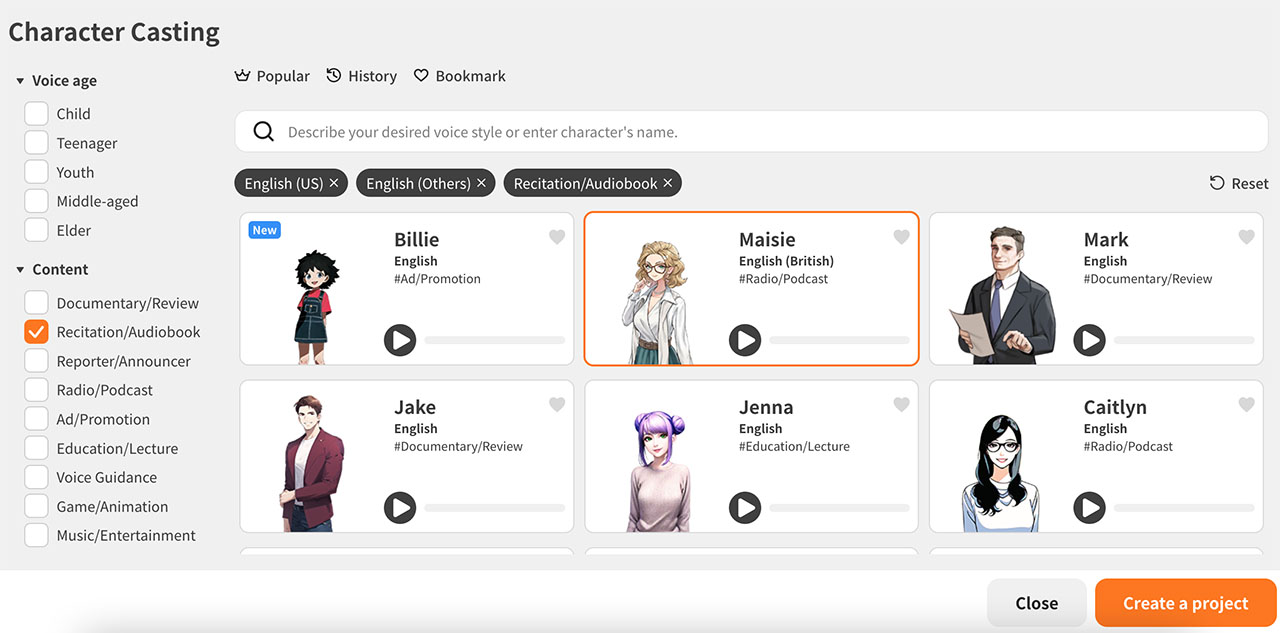Reset all active filters
The width and height of the screenshot is (1280, 633).
point(1239,183)
